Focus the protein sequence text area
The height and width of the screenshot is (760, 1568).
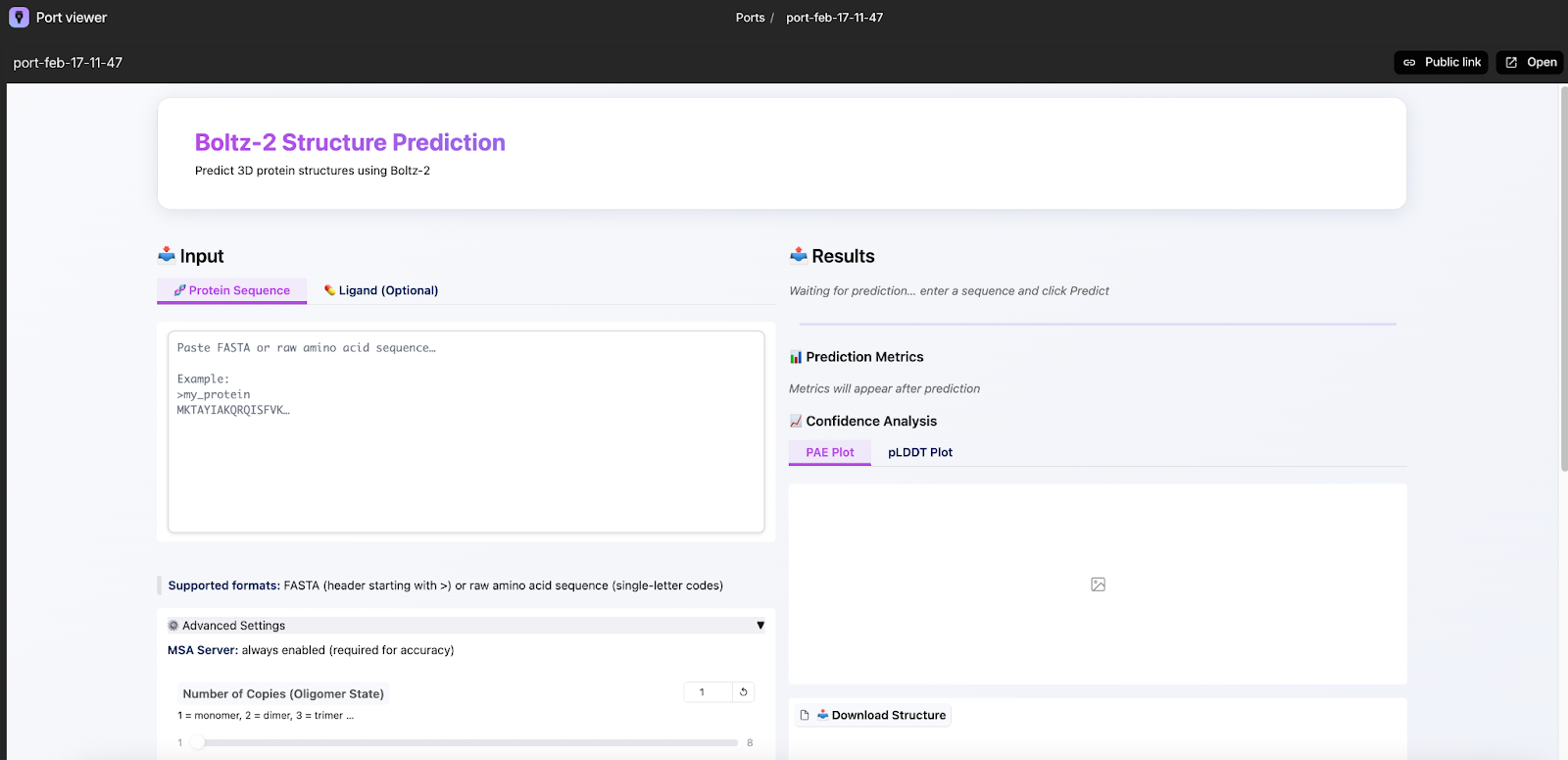pyautogui.click(x=466, y=431)
